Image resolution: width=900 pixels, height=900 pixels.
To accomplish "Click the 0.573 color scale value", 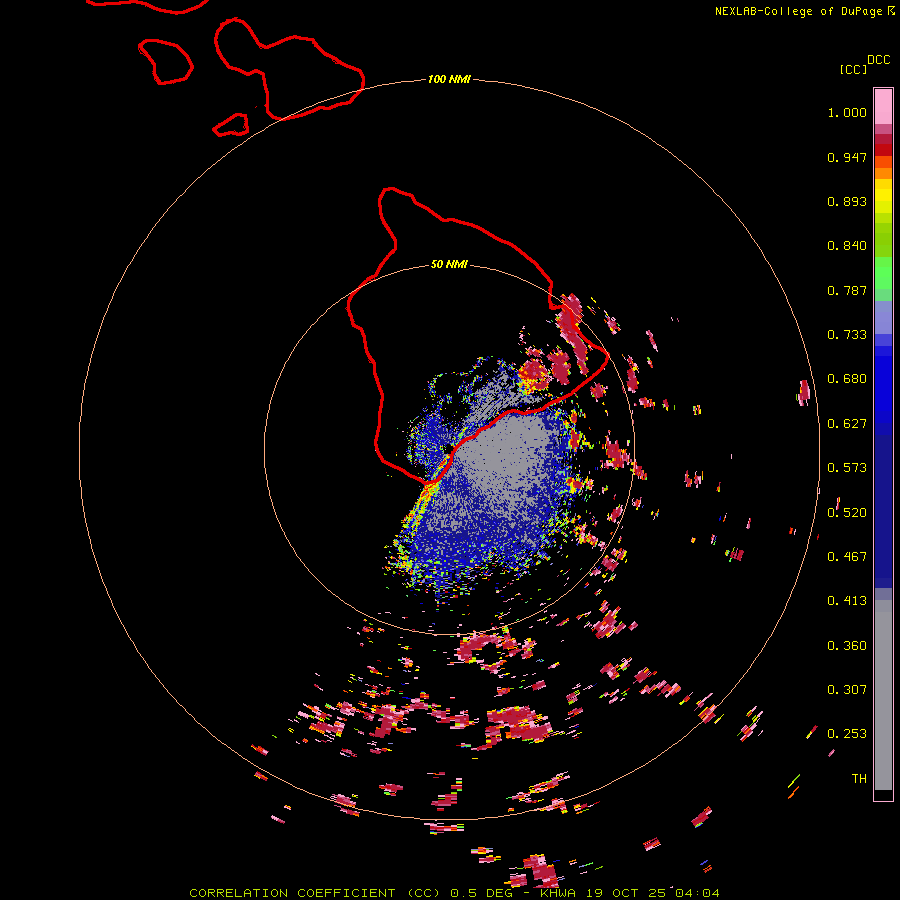I will click(847, 468).
